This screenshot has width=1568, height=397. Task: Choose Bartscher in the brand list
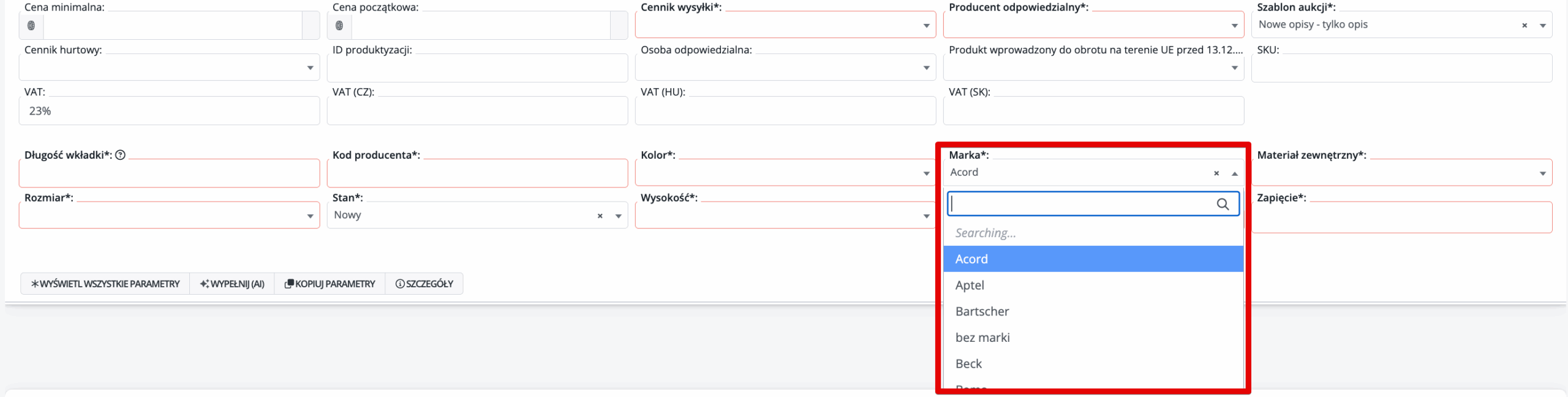pos(982,311)
